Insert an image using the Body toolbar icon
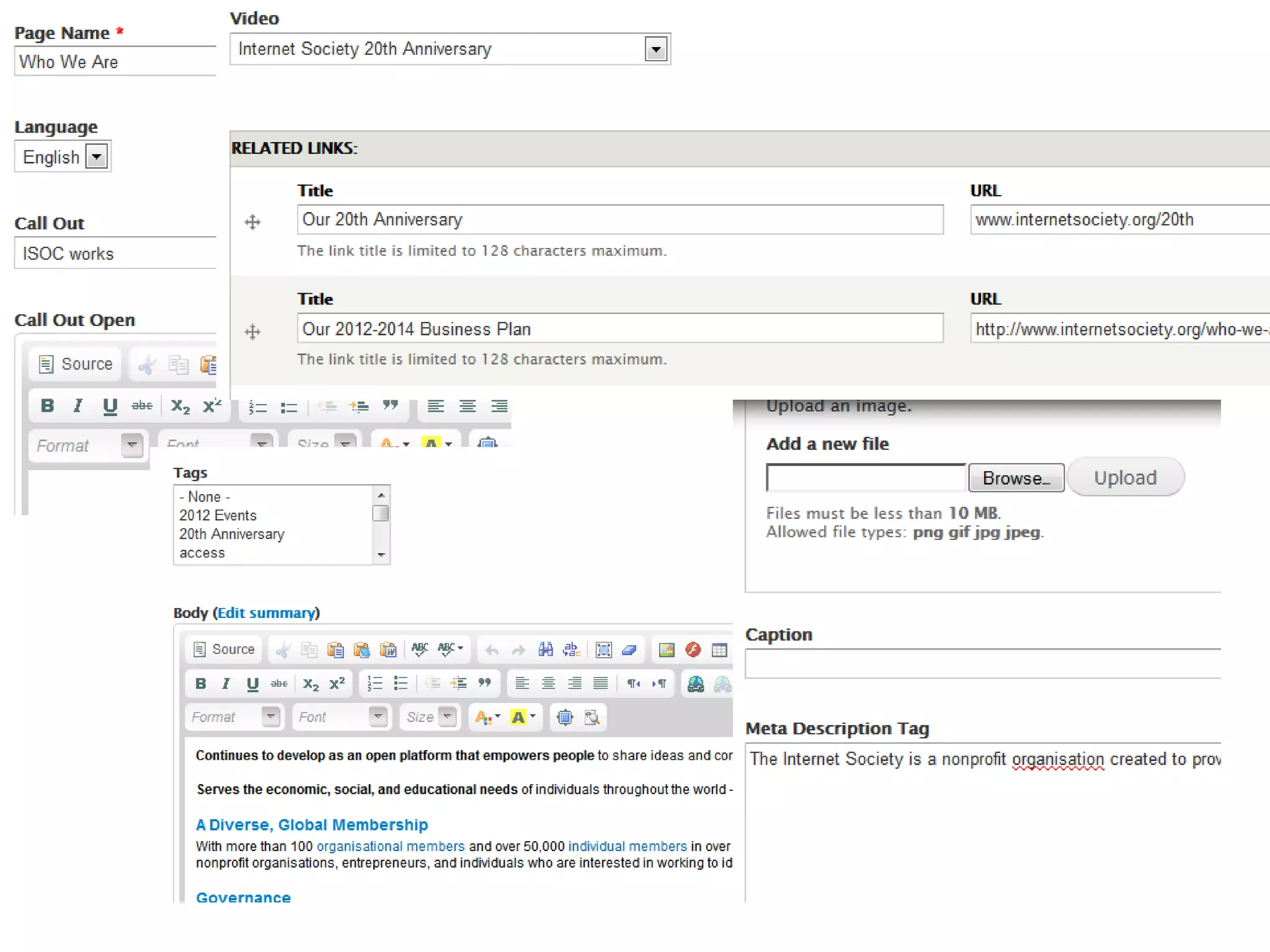The height and width of the screenshot is (952, 1270). [667, 649]
